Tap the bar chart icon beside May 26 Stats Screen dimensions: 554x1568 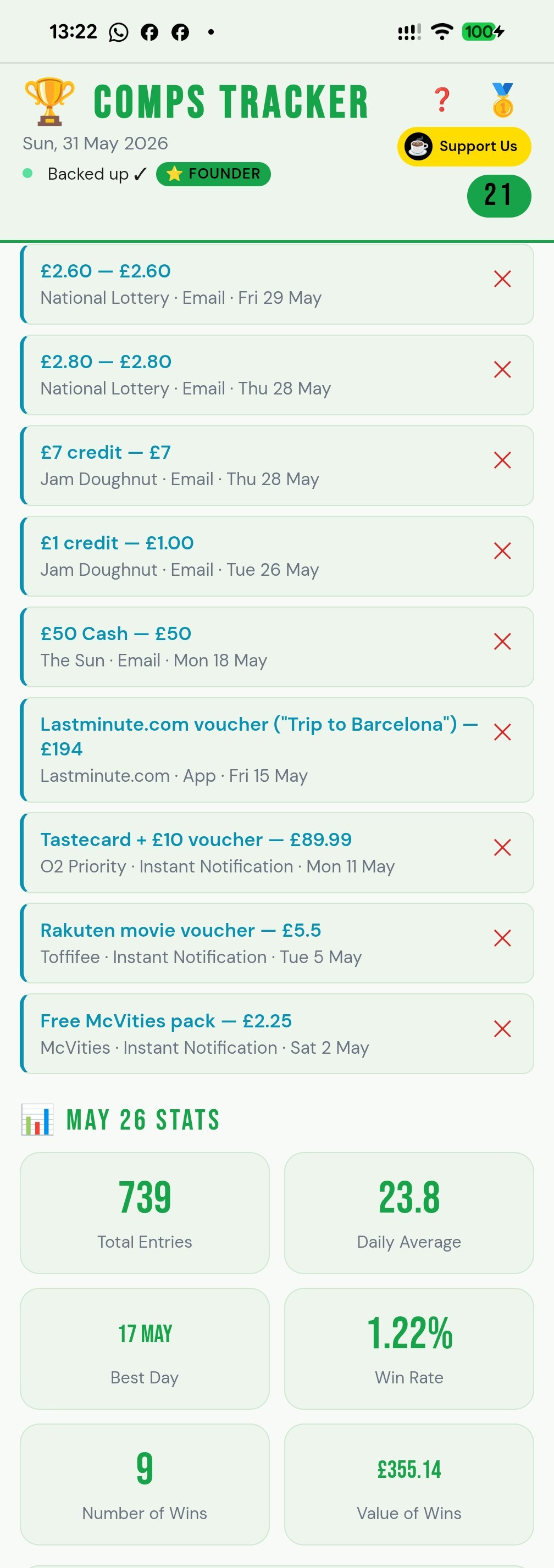[x=37, y=1120]
